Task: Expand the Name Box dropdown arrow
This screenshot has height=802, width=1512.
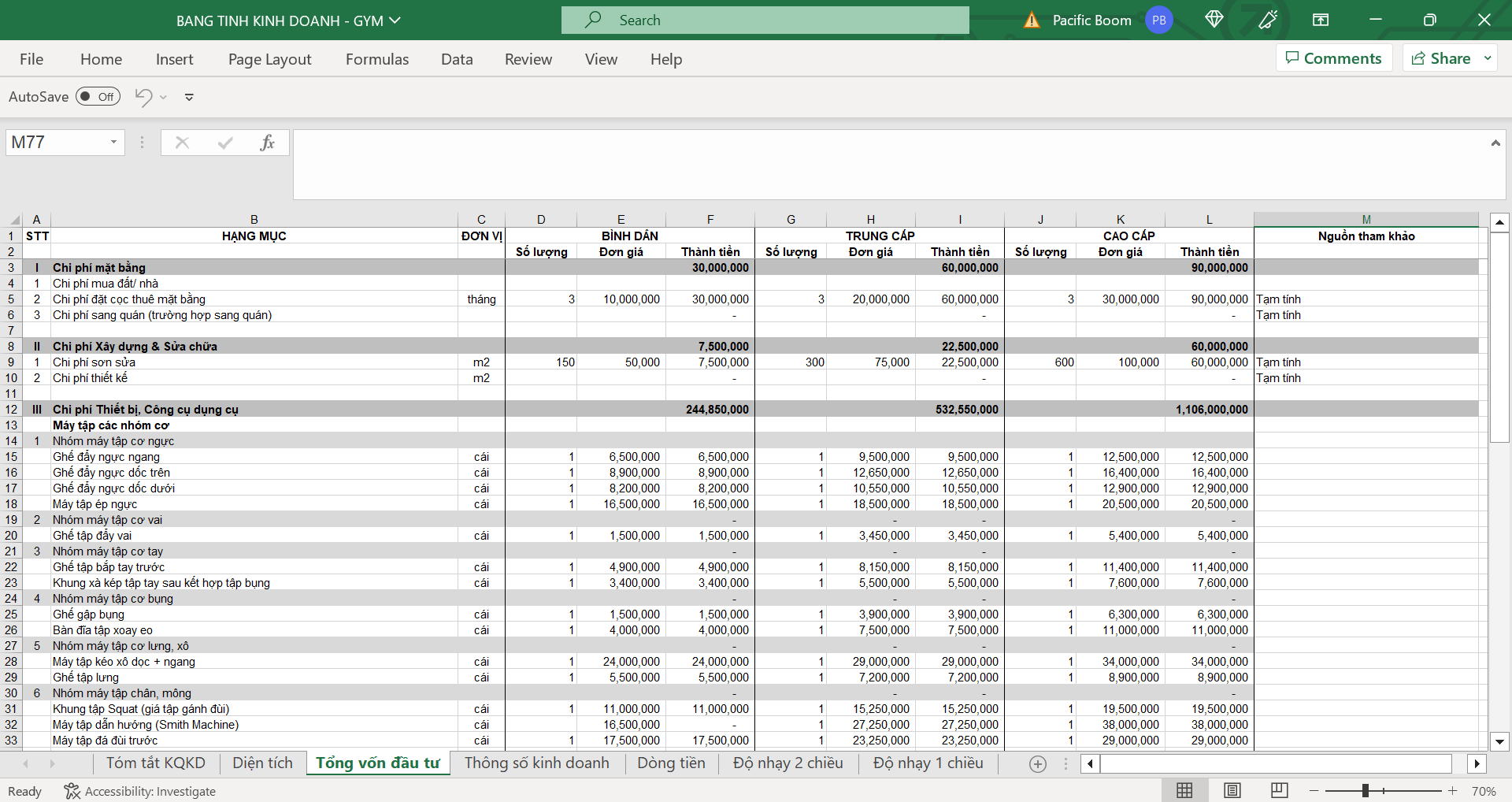Action: [x=113, y=143]
